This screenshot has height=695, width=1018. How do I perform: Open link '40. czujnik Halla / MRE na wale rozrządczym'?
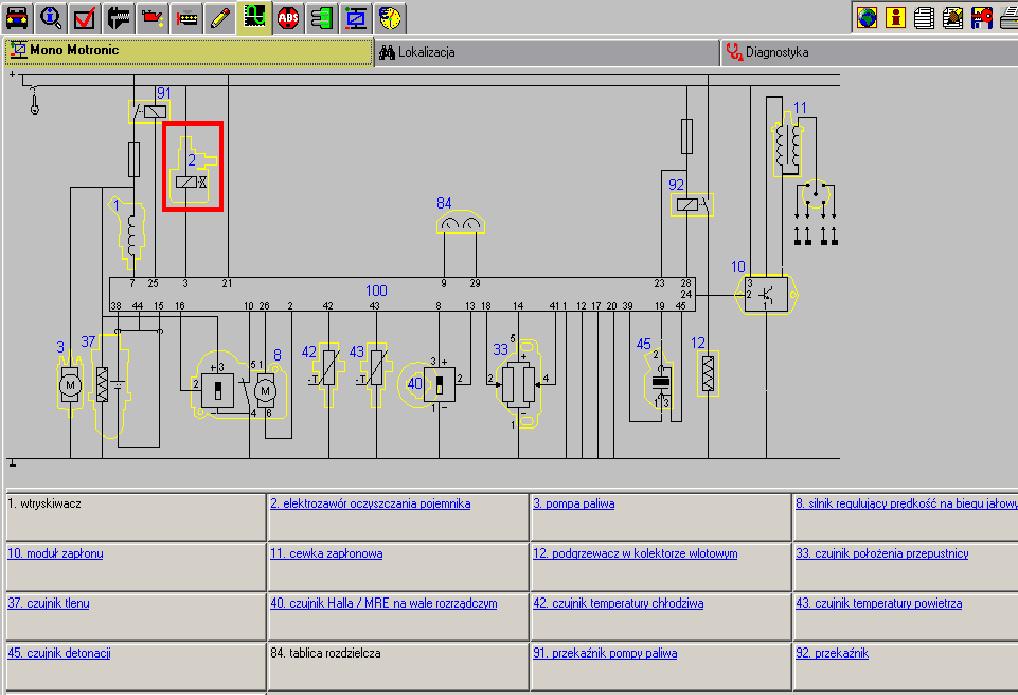point(384,603)
